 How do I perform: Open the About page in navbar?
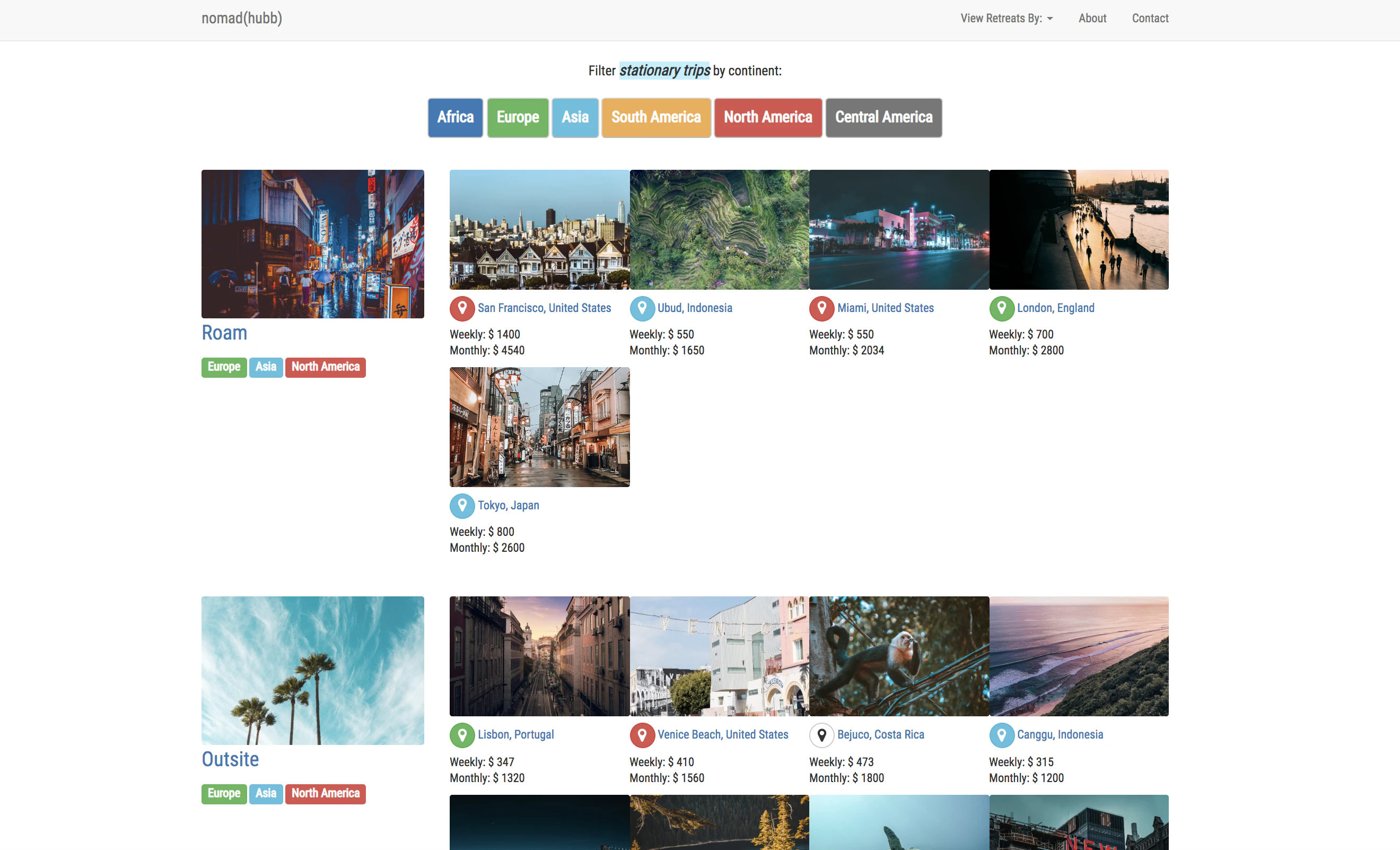pos(1092,18)
